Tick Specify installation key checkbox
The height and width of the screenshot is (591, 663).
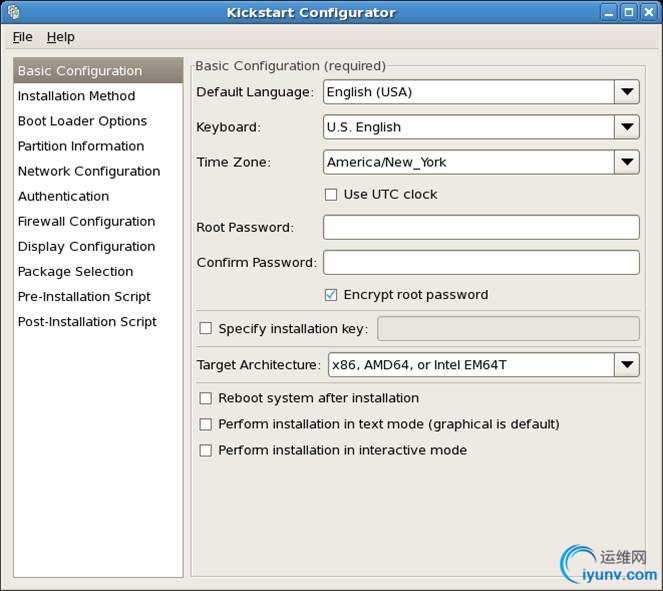pos(205,328)
